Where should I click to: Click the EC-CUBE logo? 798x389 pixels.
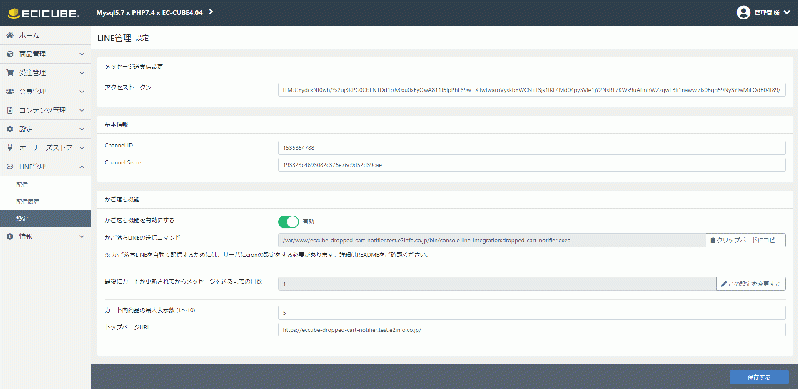coord(44,13)
